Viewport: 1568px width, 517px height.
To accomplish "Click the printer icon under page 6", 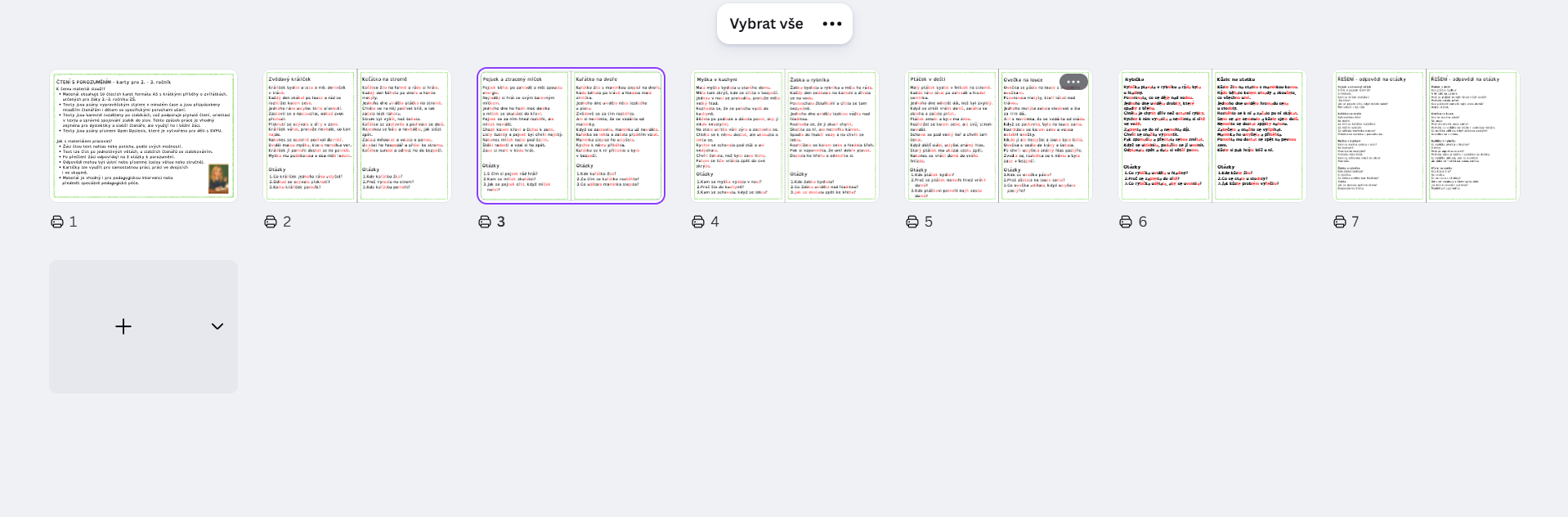I will coord(1126,222).
